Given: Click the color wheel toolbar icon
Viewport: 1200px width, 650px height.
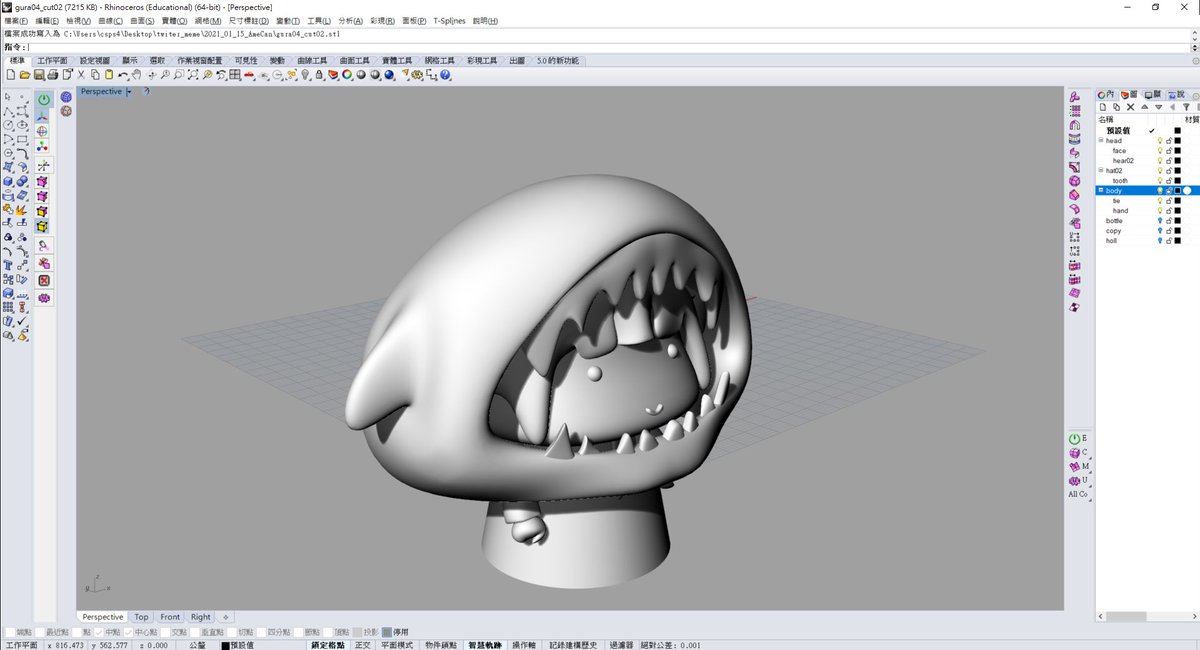Looking at the screenshot, I should (346, 75).
